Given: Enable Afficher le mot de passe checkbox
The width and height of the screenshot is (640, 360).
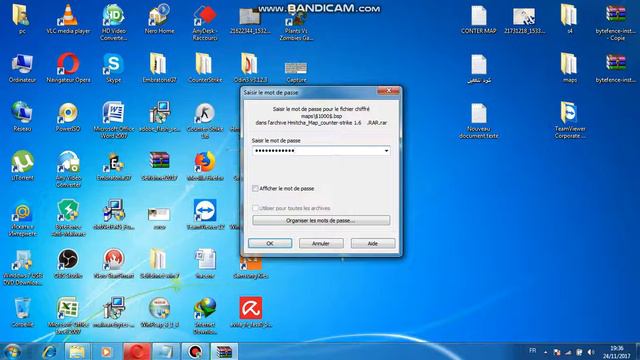Looking at the screenshot, I should 256,189.
